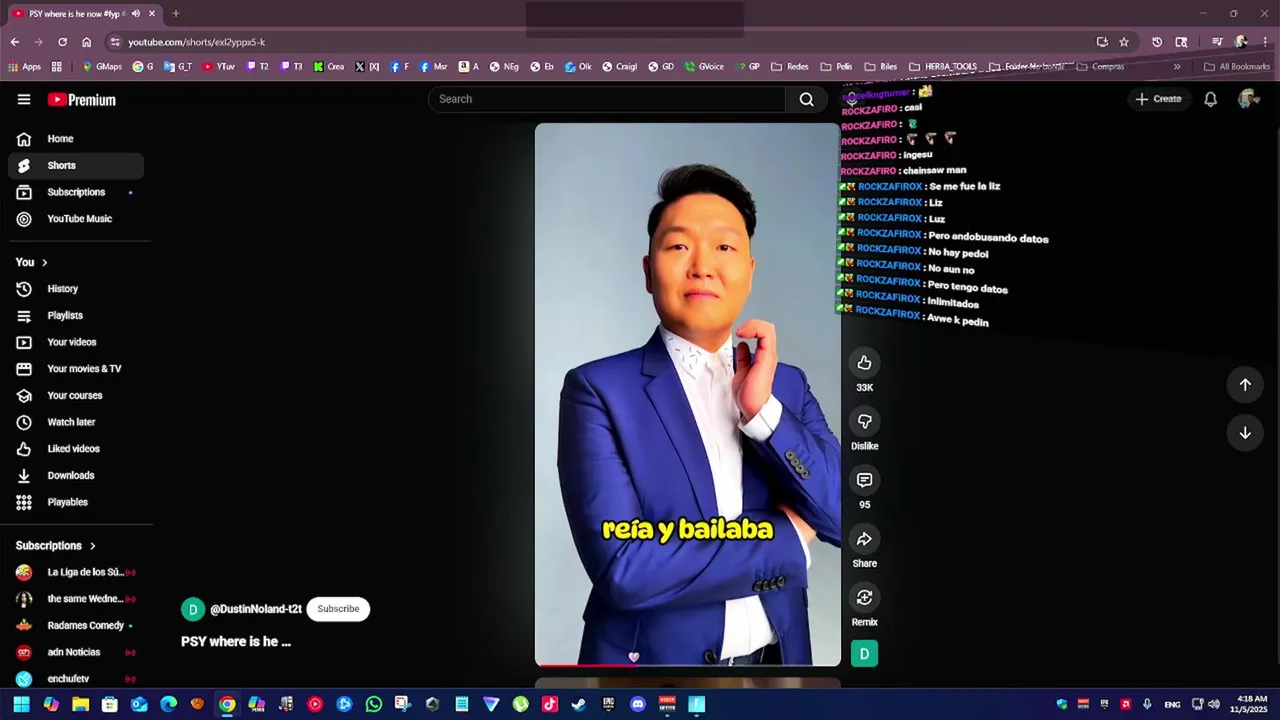The image size is (1280, 720).
Task: Share this short
Action: pos(865,539)
